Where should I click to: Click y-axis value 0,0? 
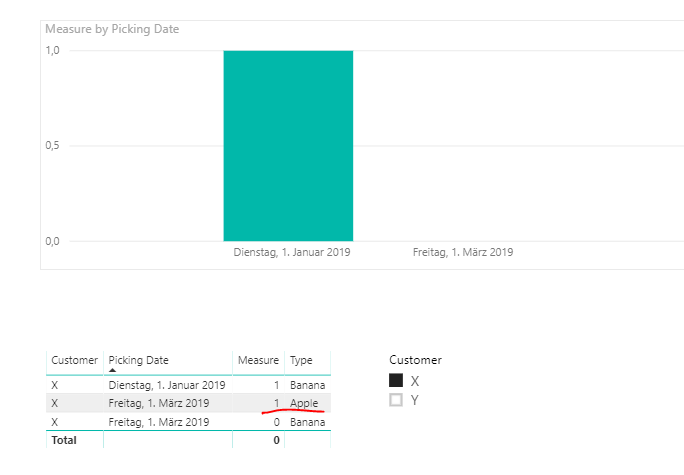point(52,241)
